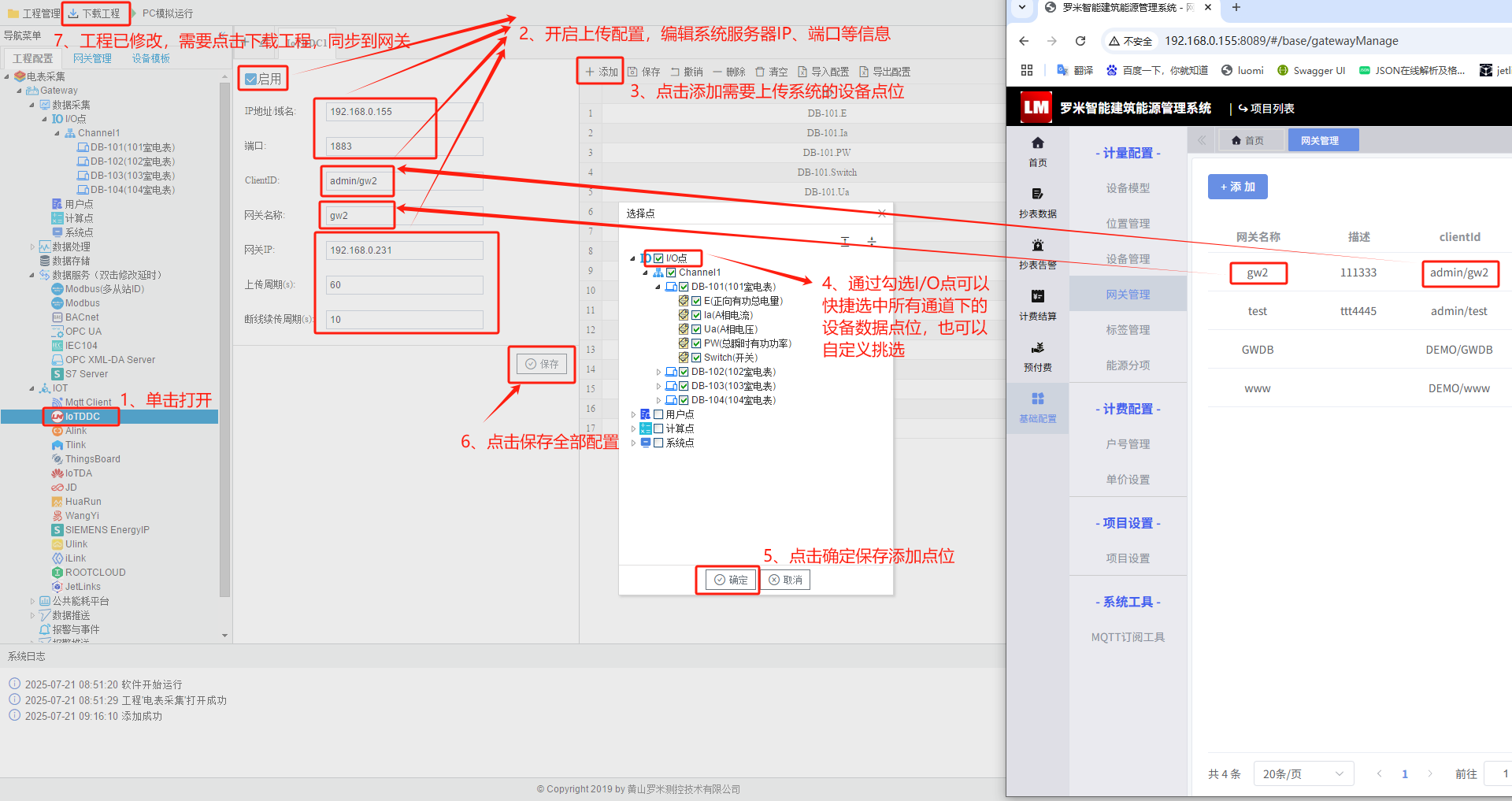Uncheck the Channel1 checkbox in dialog
This screenshot has width=1512, height=801.
tap(672, 273)
